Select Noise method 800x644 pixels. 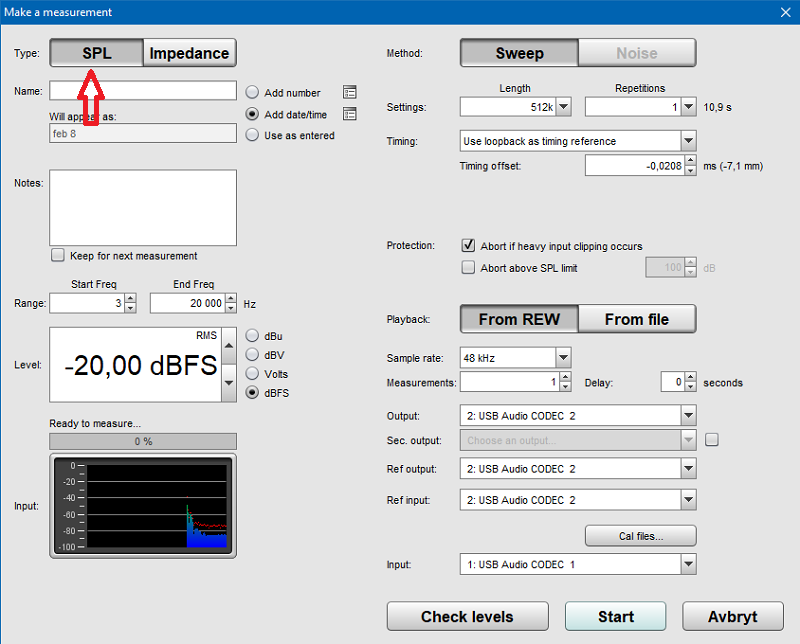coord(637,53)
